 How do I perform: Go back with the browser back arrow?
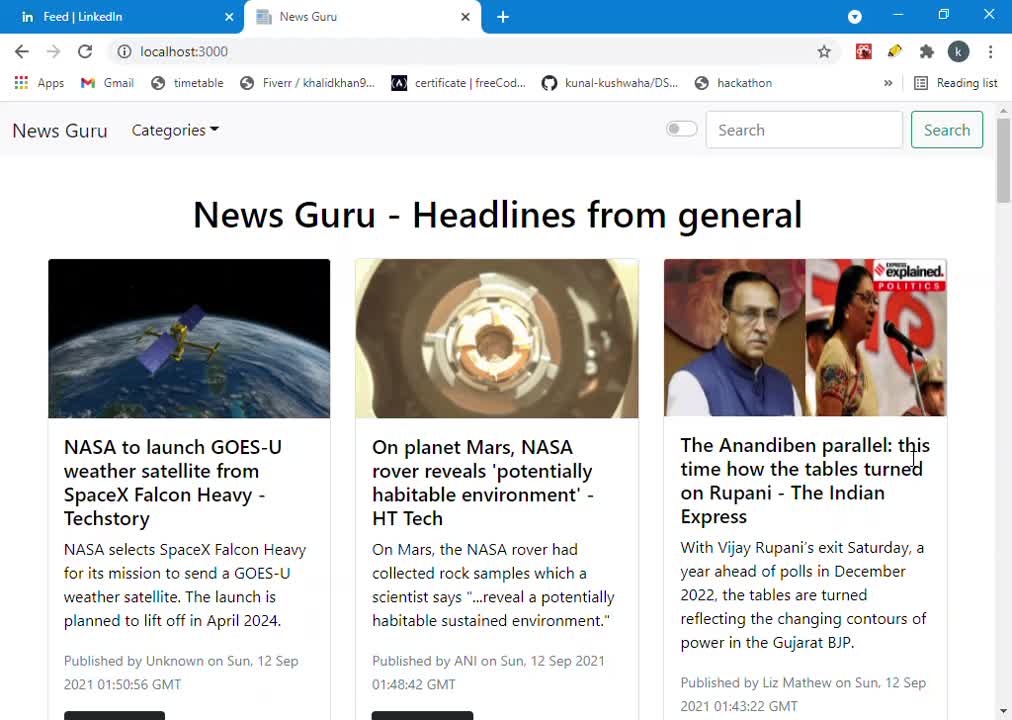pos(21,52)
